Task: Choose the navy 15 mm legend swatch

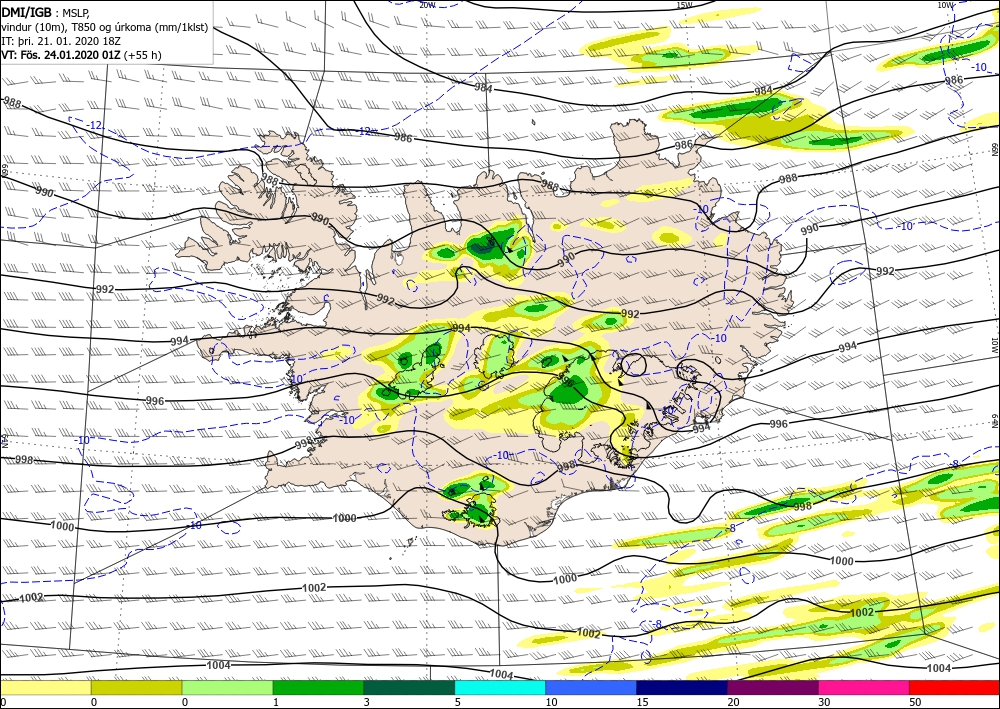Action: point(682,687)
